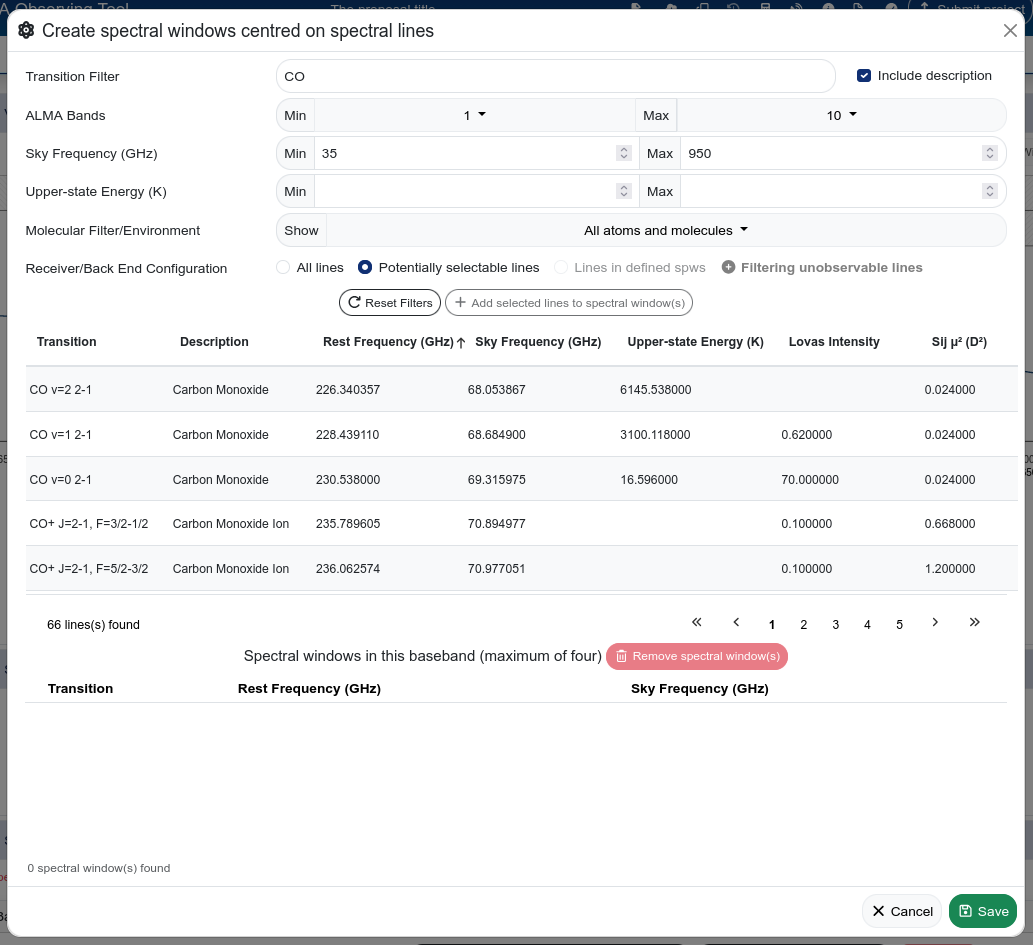The height and width of the screenshot is (945, 1033).
Task: Go to previous page using single chevron
Action: tap(736, 622)
